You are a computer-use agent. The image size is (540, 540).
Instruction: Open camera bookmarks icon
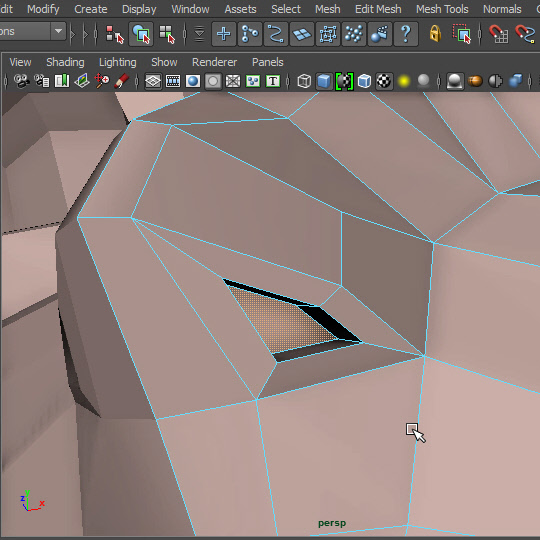(x=62, y=81)
